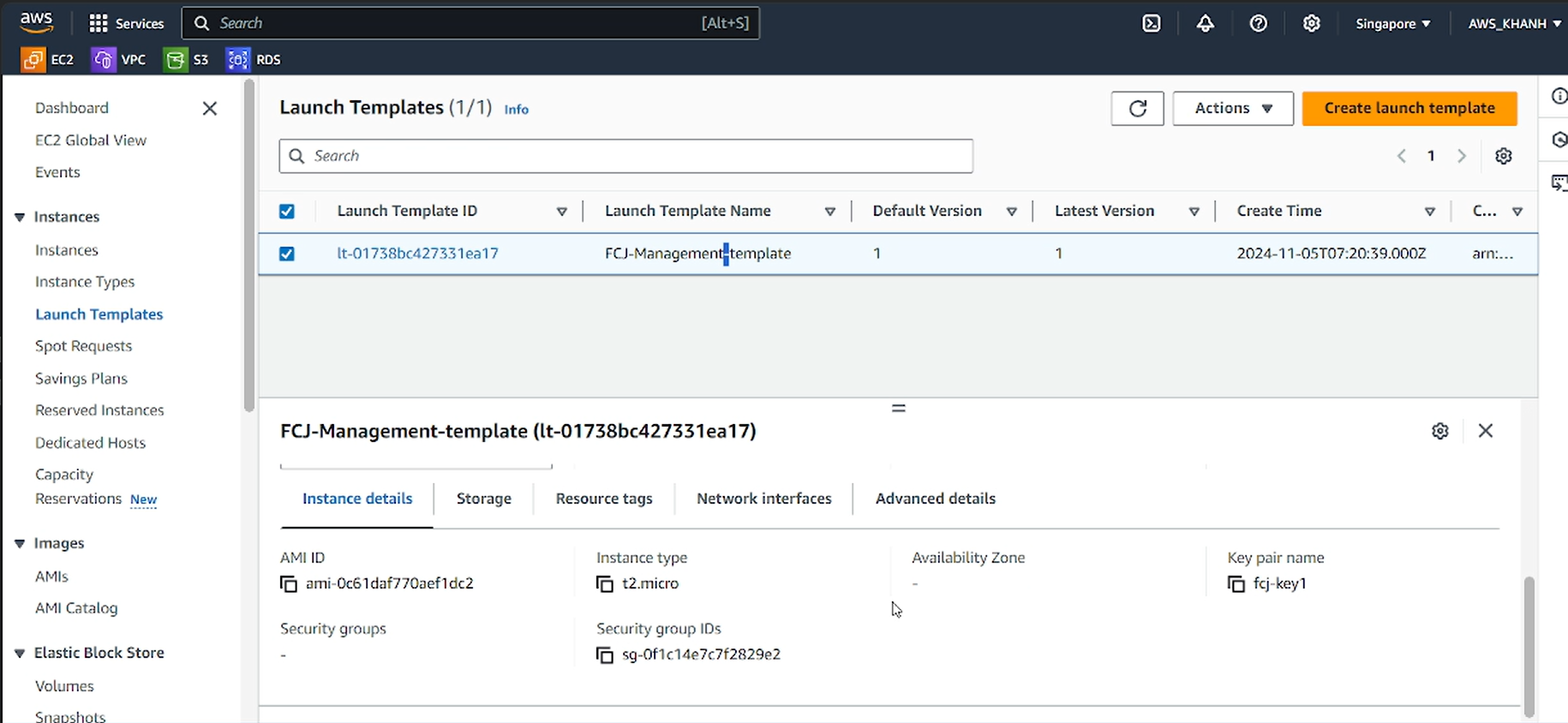1568x723 pixels.
Task: Sort by Launch Template ID column arrow
Action: [561, 212]
